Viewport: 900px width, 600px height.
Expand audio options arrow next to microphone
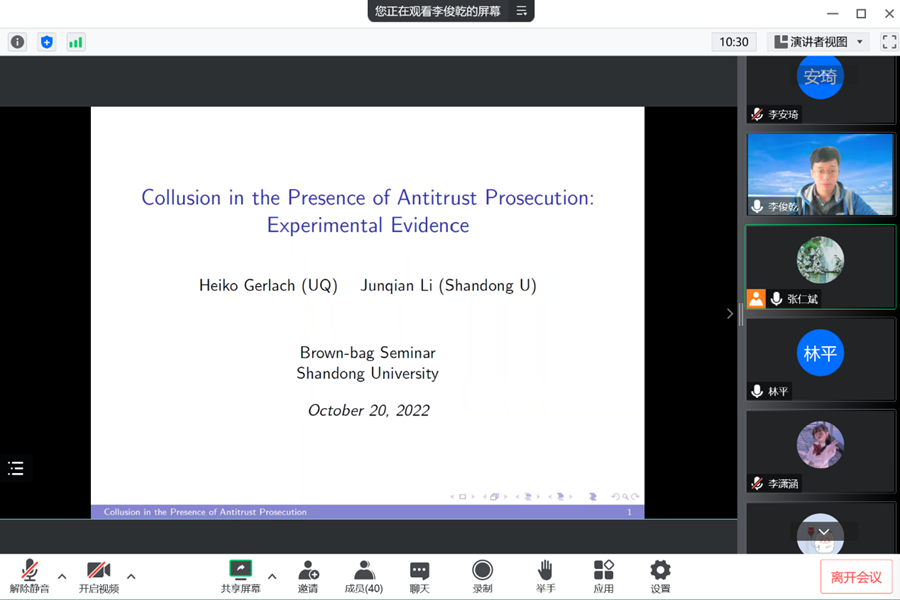62,576
